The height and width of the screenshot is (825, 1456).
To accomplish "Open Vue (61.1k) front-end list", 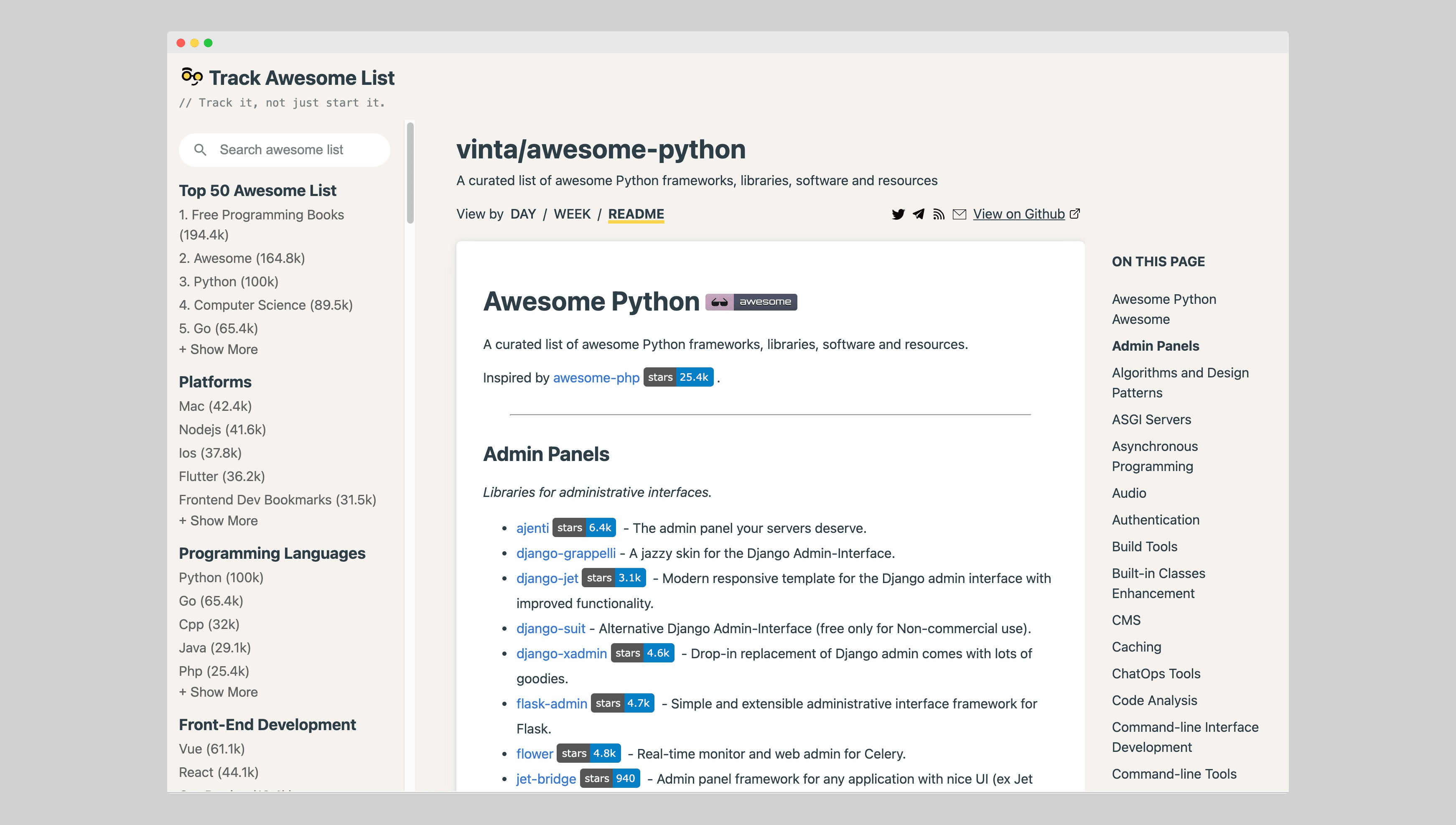I will 212,749.
